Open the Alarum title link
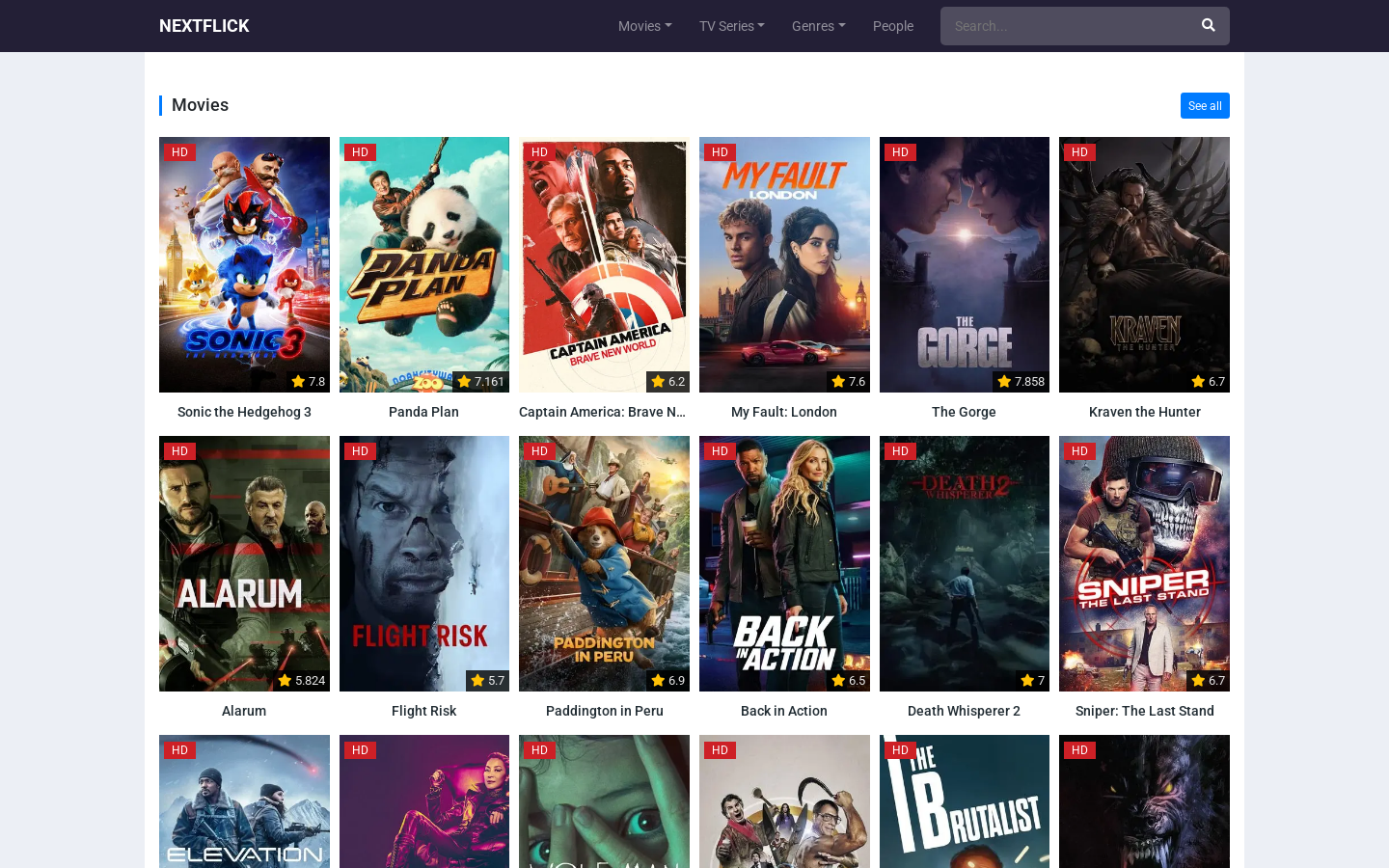This screenshot has height=868, width=1389. click(x=244, y=711)
